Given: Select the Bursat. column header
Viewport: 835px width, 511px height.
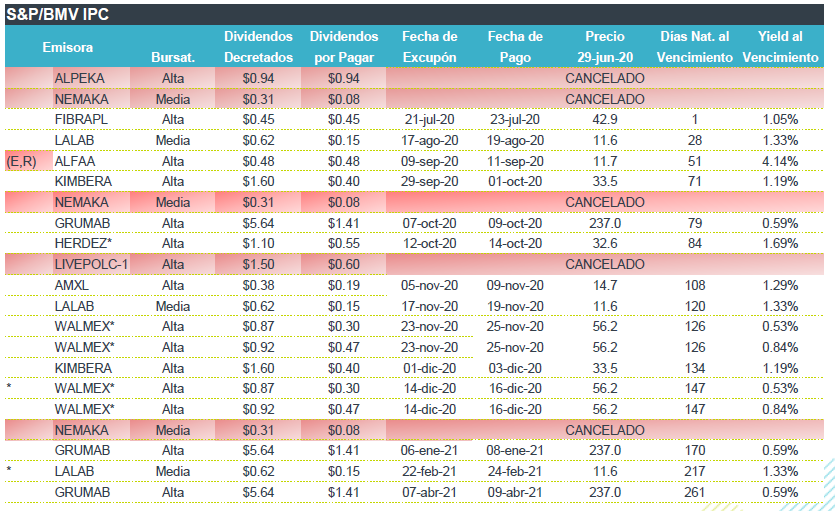Looking at the screenshot, I should coord(173,57).
